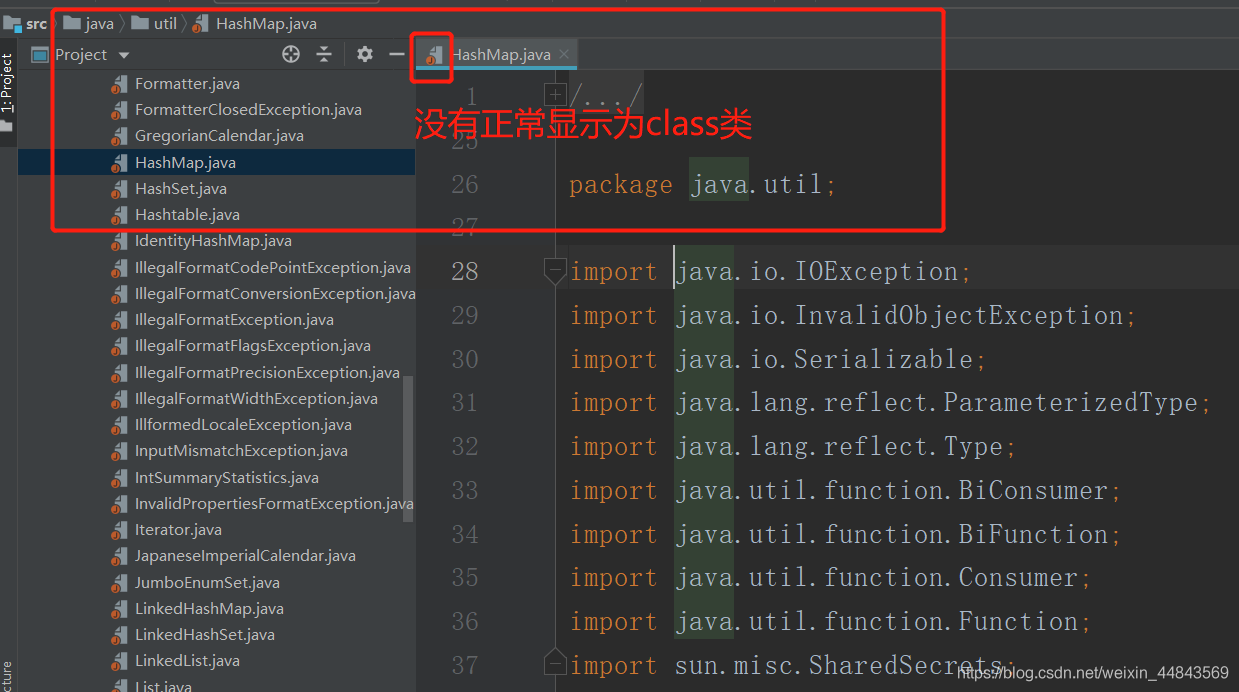1239x692 pixels.
Task: Click line number 26 in the gutter
Action: tap(465, 185)
